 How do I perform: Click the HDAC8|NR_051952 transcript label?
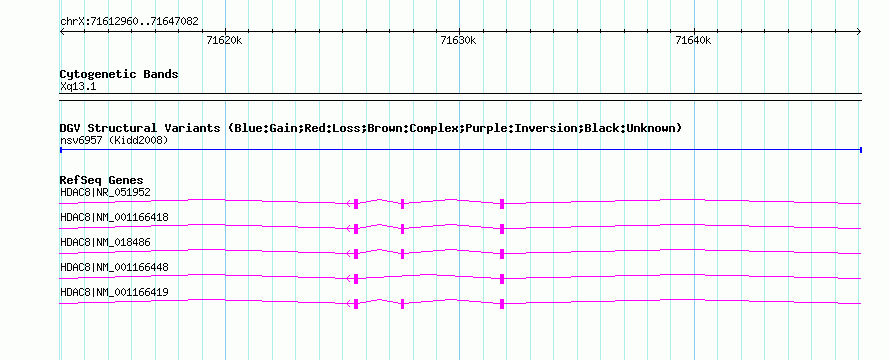(x=105, y=192)
